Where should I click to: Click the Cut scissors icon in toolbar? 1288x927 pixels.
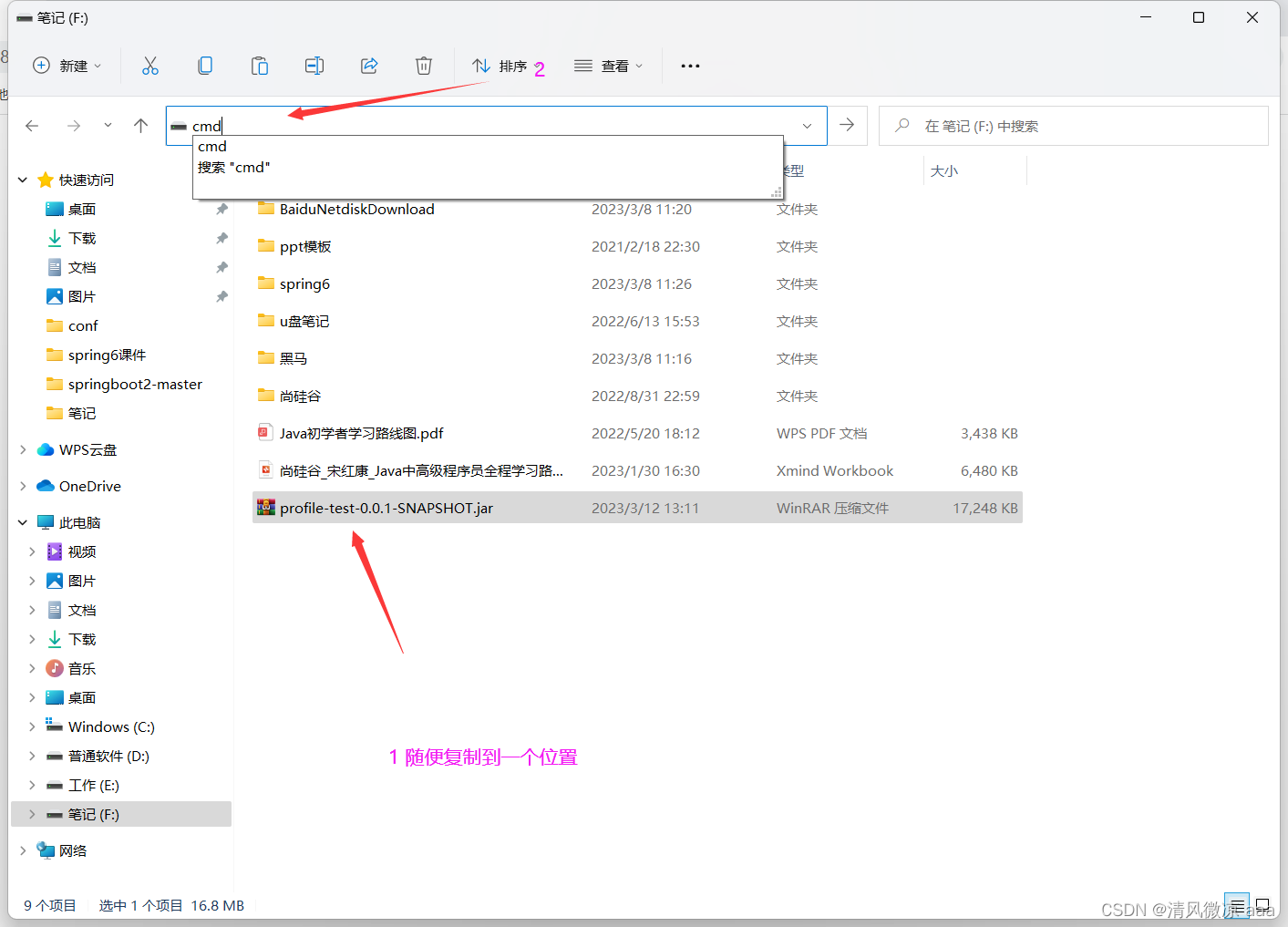150,66
